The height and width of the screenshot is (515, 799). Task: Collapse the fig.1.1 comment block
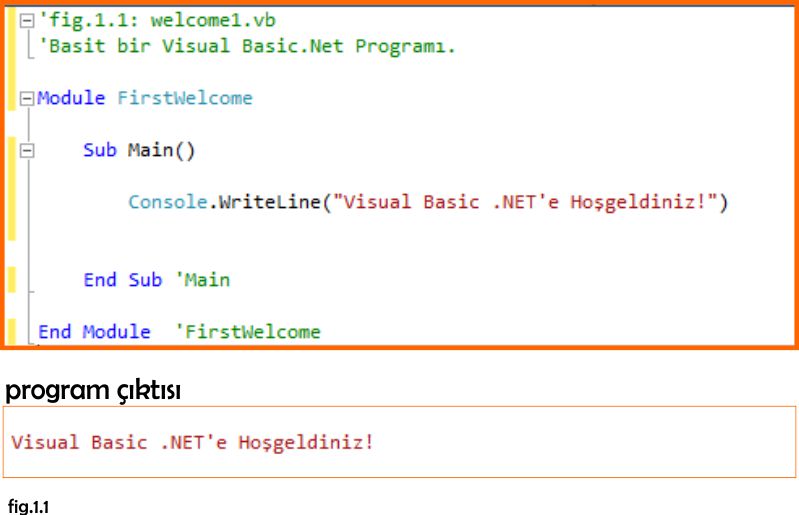coord(27,21)
